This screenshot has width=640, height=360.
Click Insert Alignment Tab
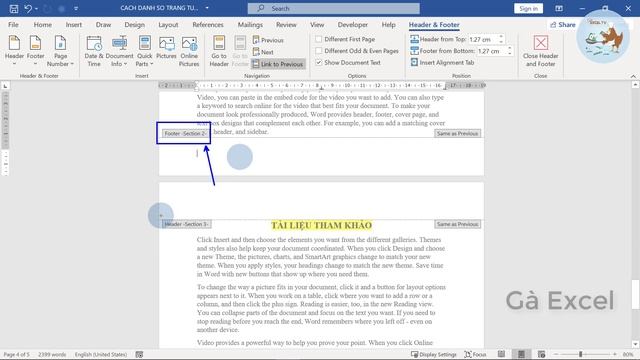[442, 62]
